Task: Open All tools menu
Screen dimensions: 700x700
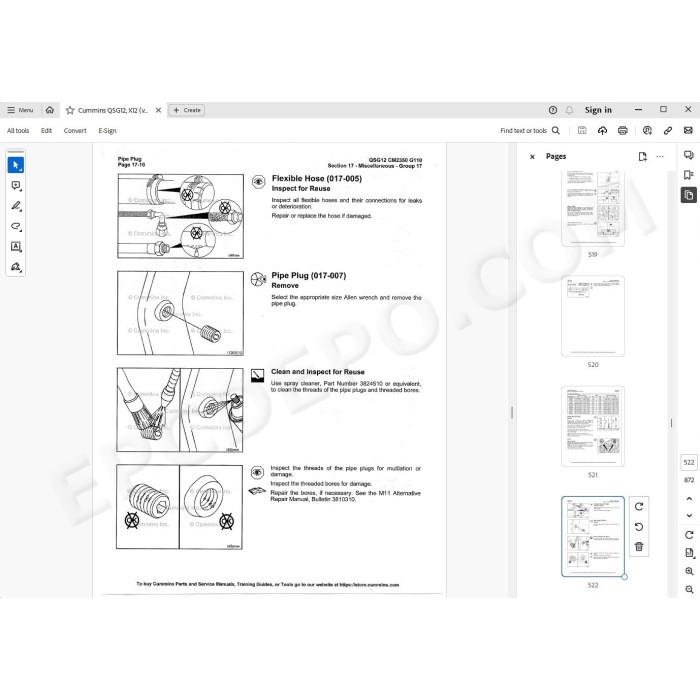Action: coord(18,130)
